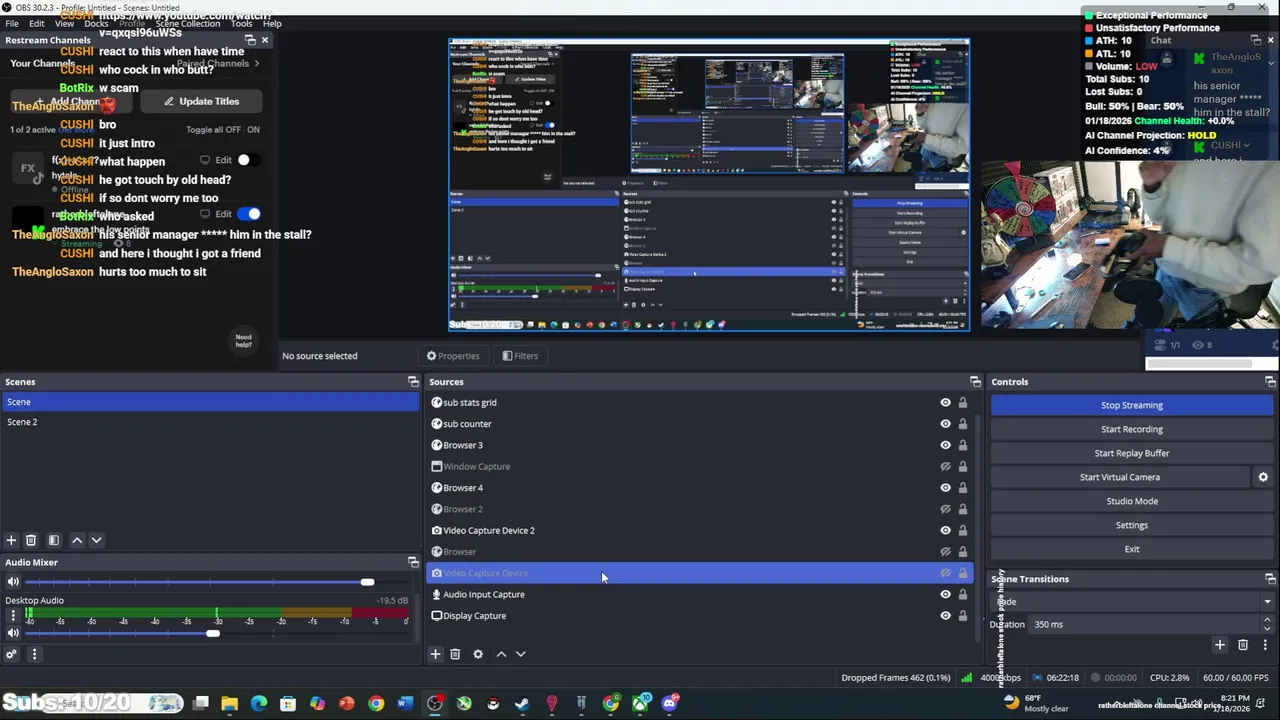1280x720 pixels.
Task: Click Start Replay Buffer button
Action: tap(1132, 453)
